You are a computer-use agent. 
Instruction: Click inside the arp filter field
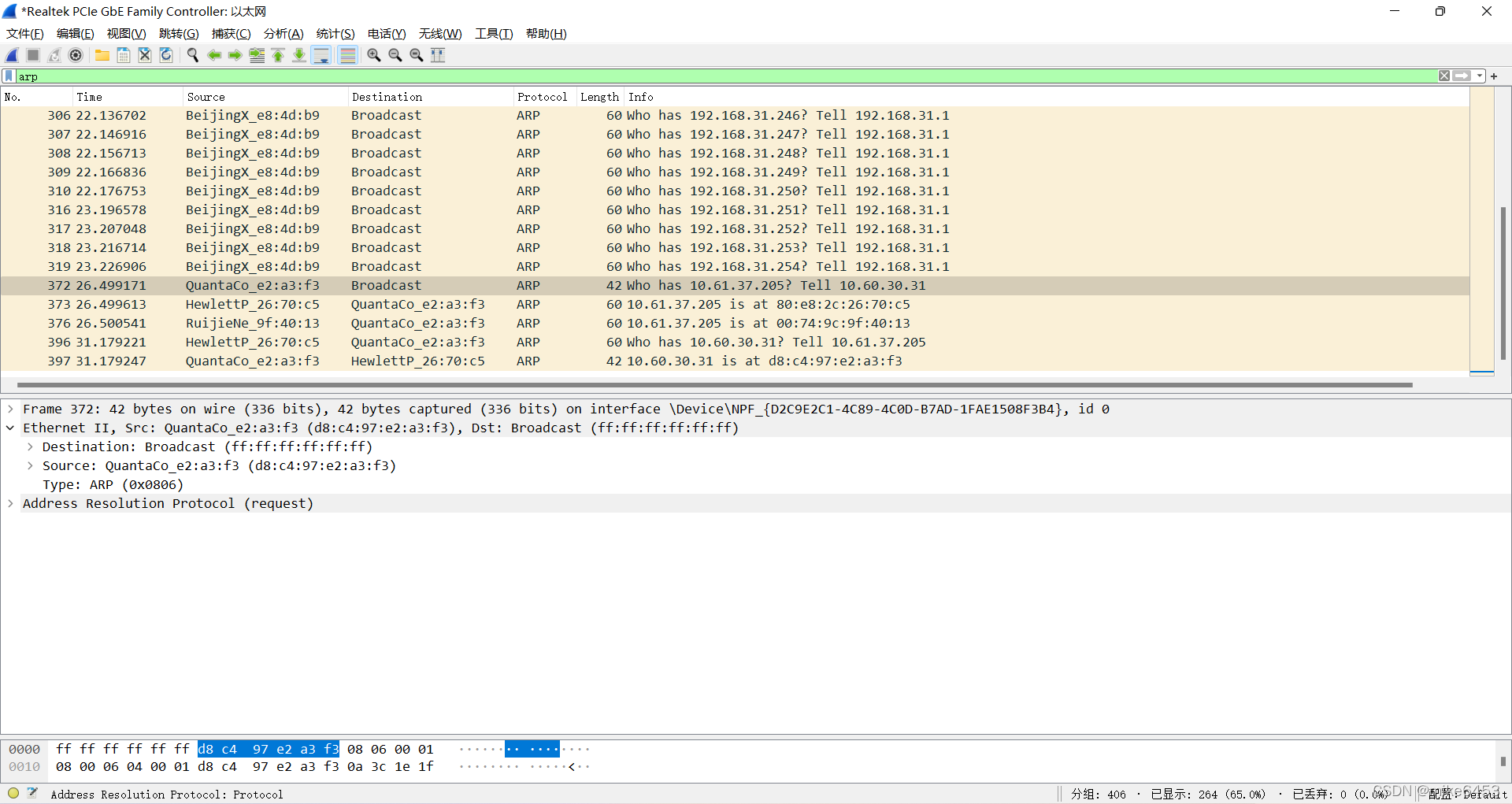pos(724,76)
